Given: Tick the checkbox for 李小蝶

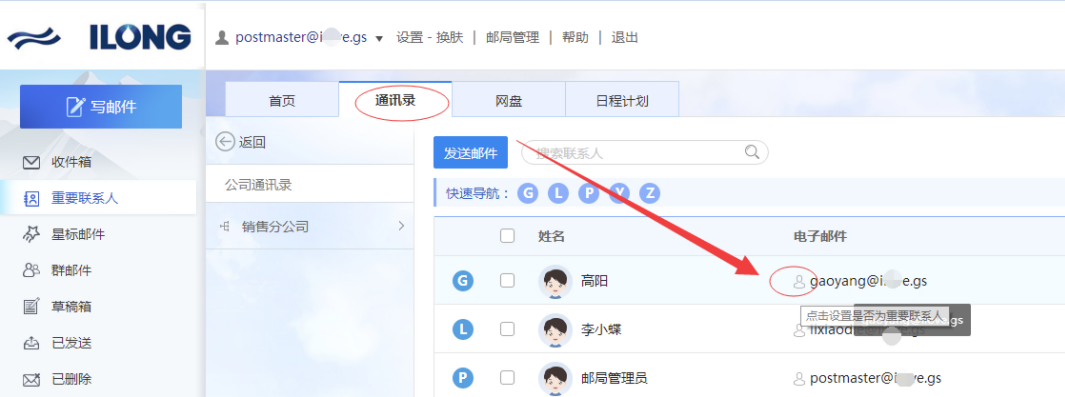Looking at the screenshot, I should coord(507,329).
